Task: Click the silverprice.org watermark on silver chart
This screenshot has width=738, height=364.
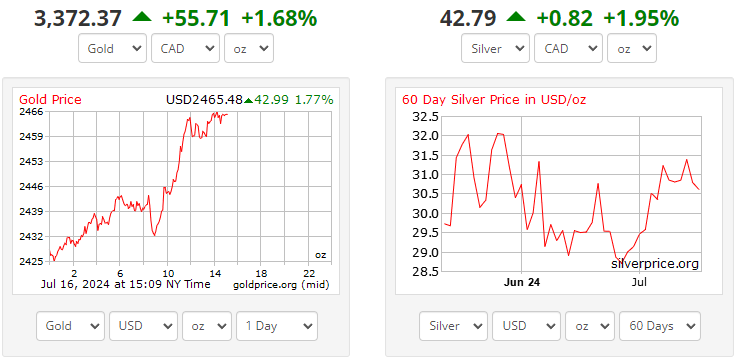Action: click(x=655, y=264)
